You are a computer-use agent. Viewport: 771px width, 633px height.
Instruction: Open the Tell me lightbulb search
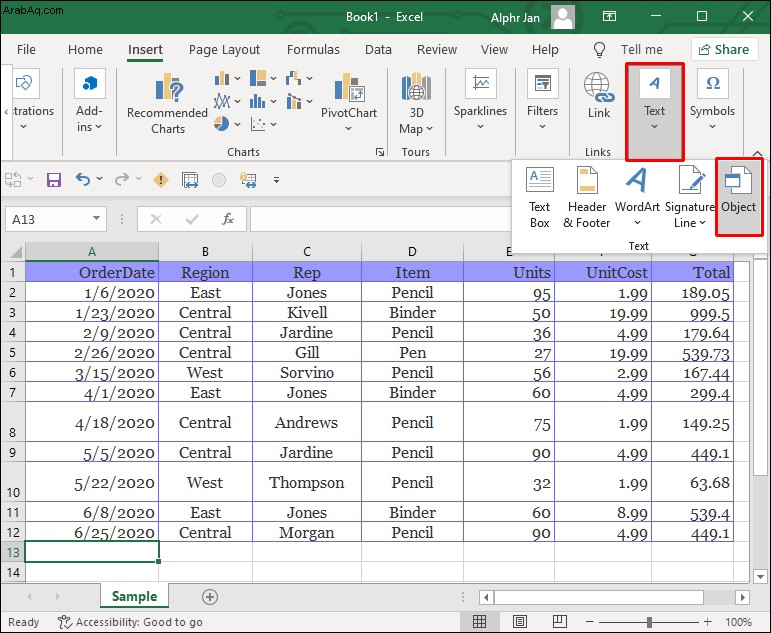pyautogui.click(x=599, y=49)
